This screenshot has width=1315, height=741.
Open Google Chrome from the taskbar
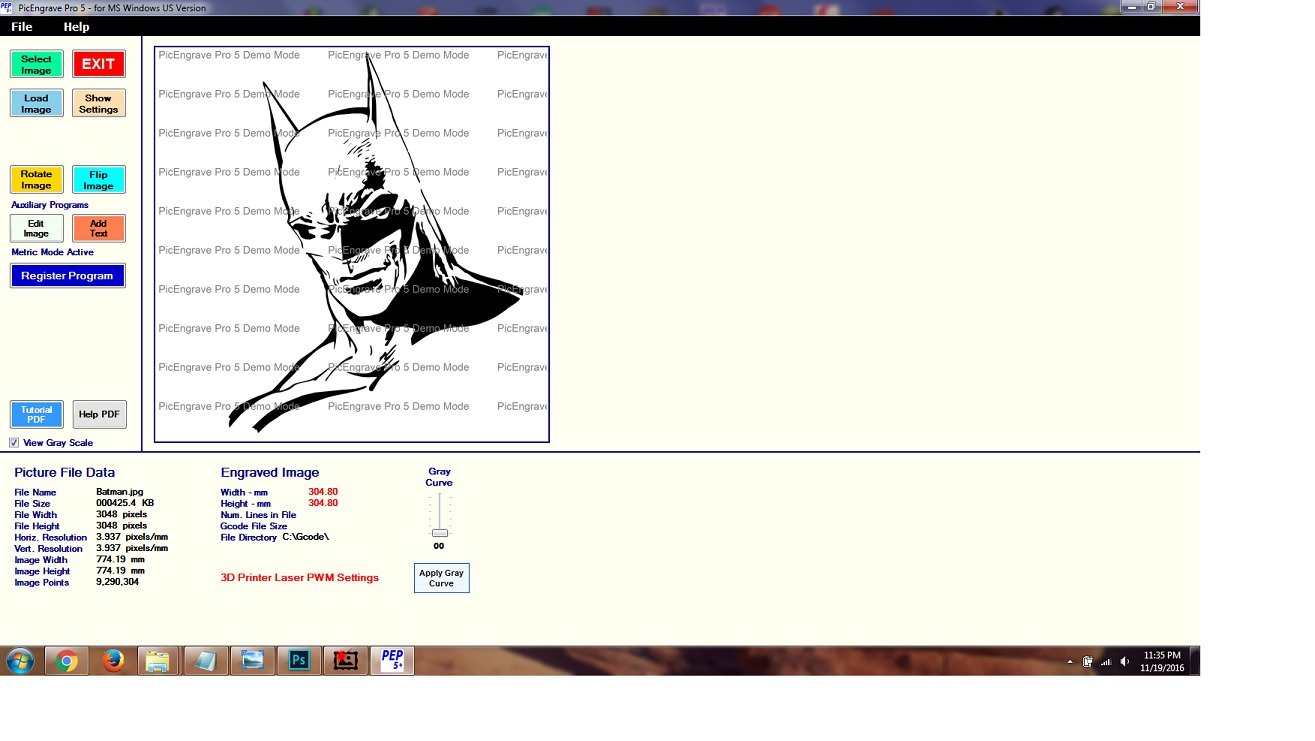pyautogui.click(x=67, y=661)
